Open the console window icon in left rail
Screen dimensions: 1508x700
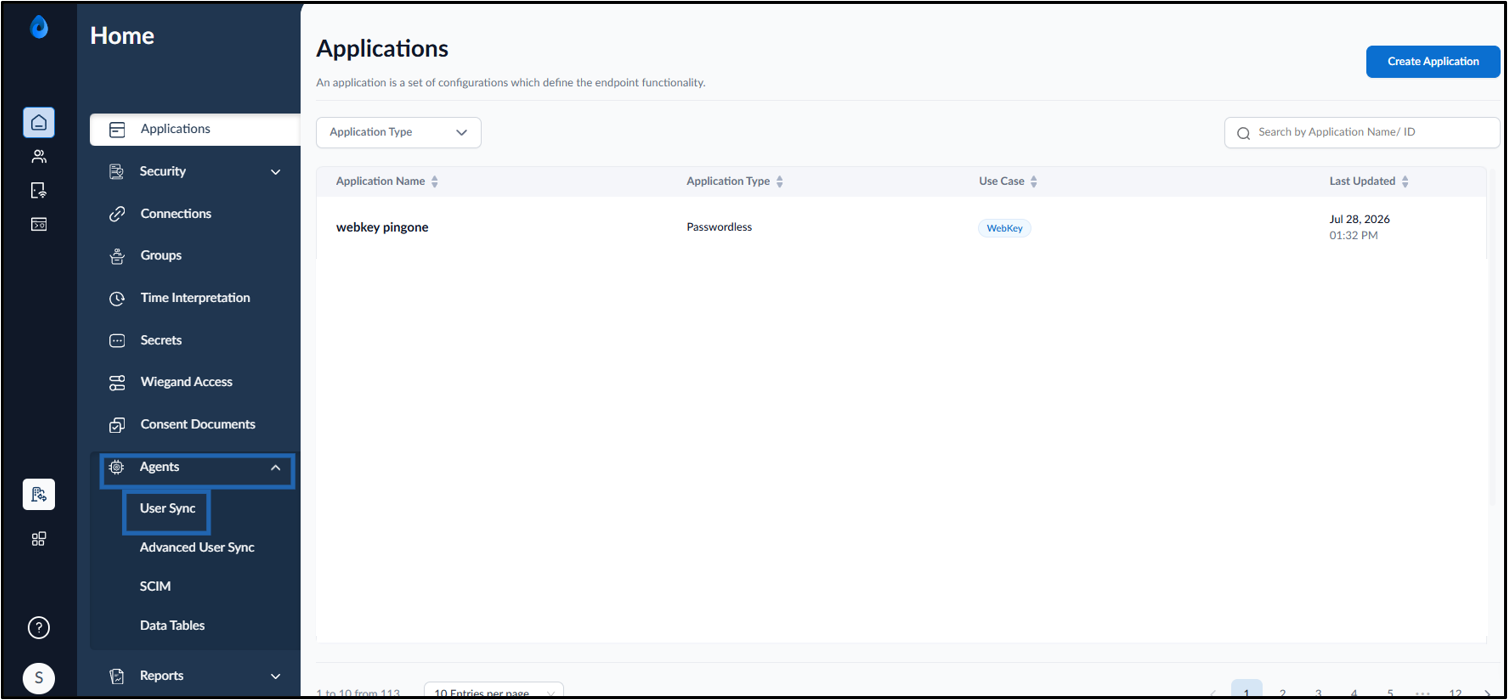pos(39,224)
